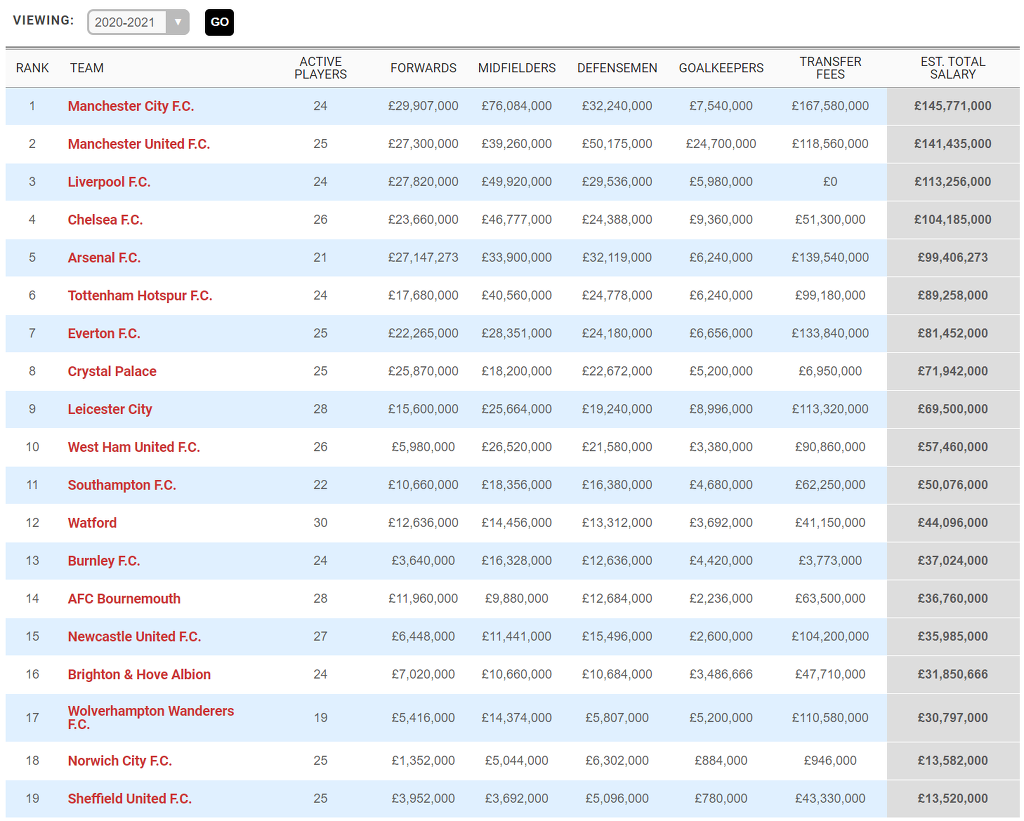Select Watford active players count 30
The height and width of the screenshot is (821, 1024).
click(x=320, y=523)
